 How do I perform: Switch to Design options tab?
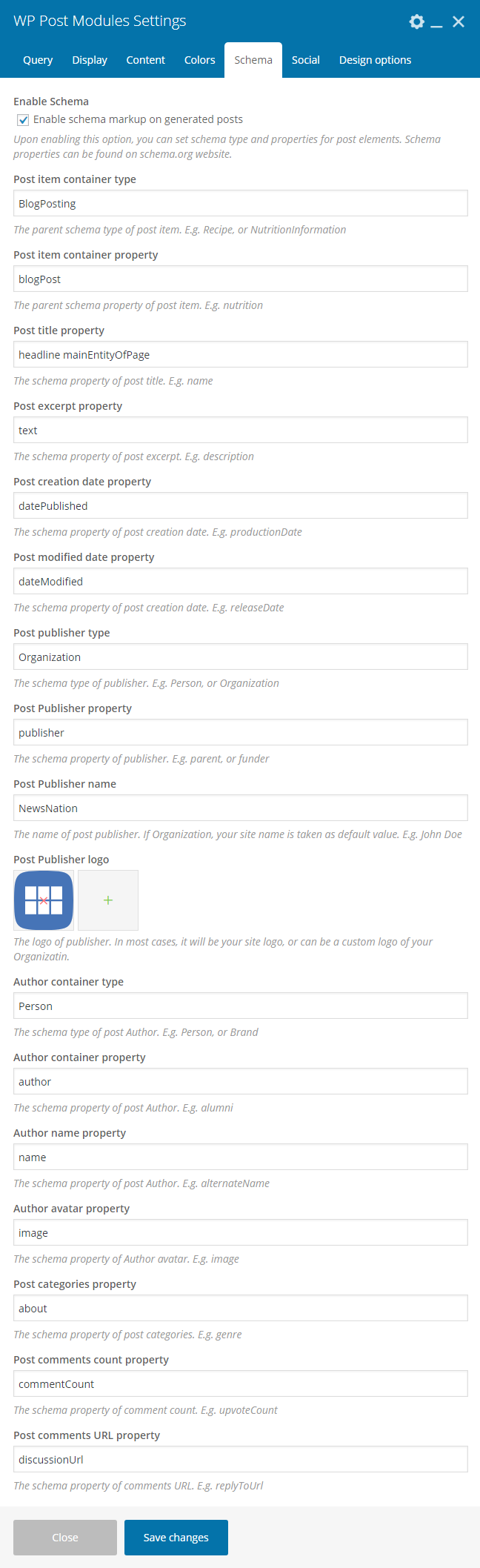click(x=375, y=60)
